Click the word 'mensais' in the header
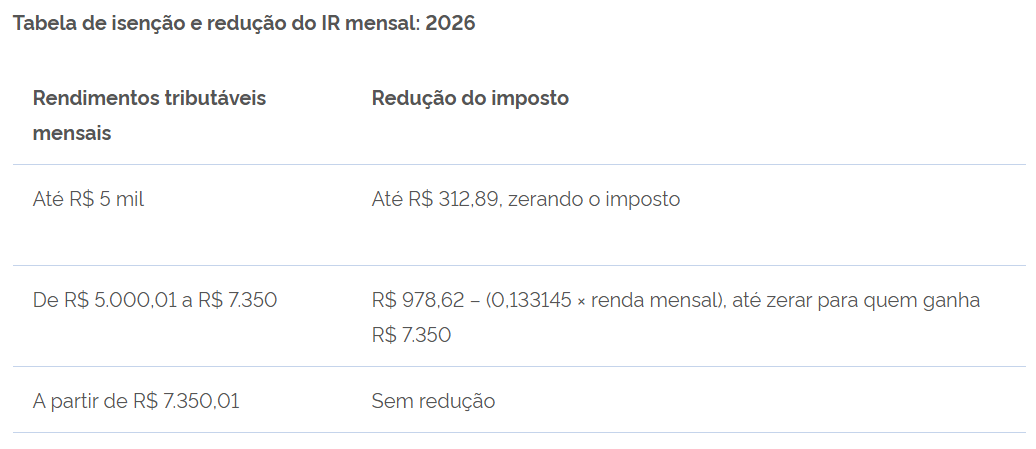Screen dimensions: 1036x449 [72, 133]
